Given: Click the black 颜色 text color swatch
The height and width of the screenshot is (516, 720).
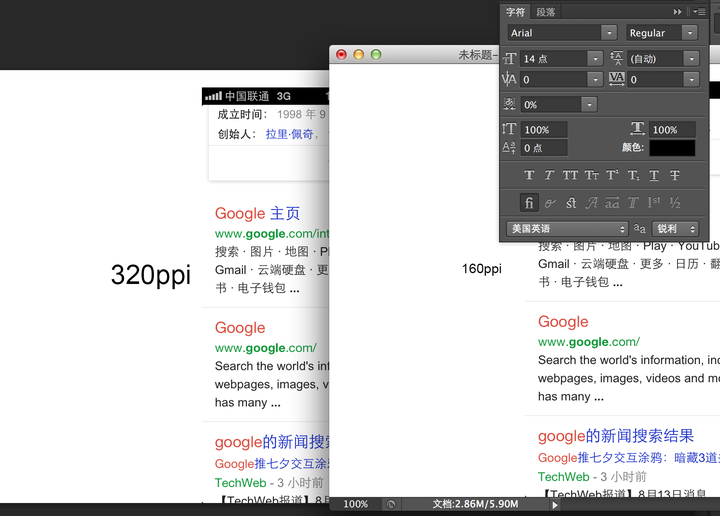Looking at the screenshot, I should coord(672,148).
